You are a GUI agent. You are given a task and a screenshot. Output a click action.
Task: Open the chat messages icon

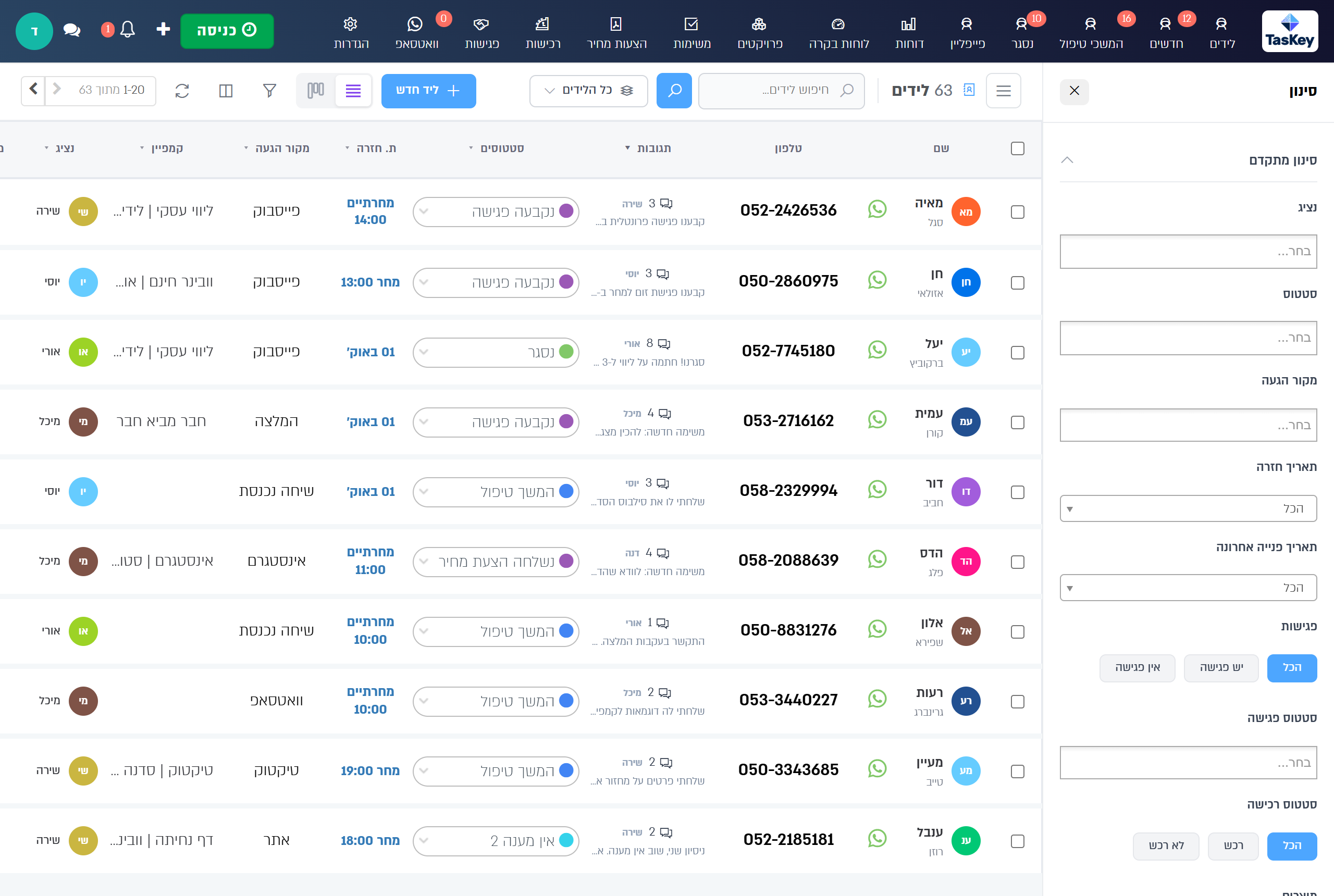[71, 30]
